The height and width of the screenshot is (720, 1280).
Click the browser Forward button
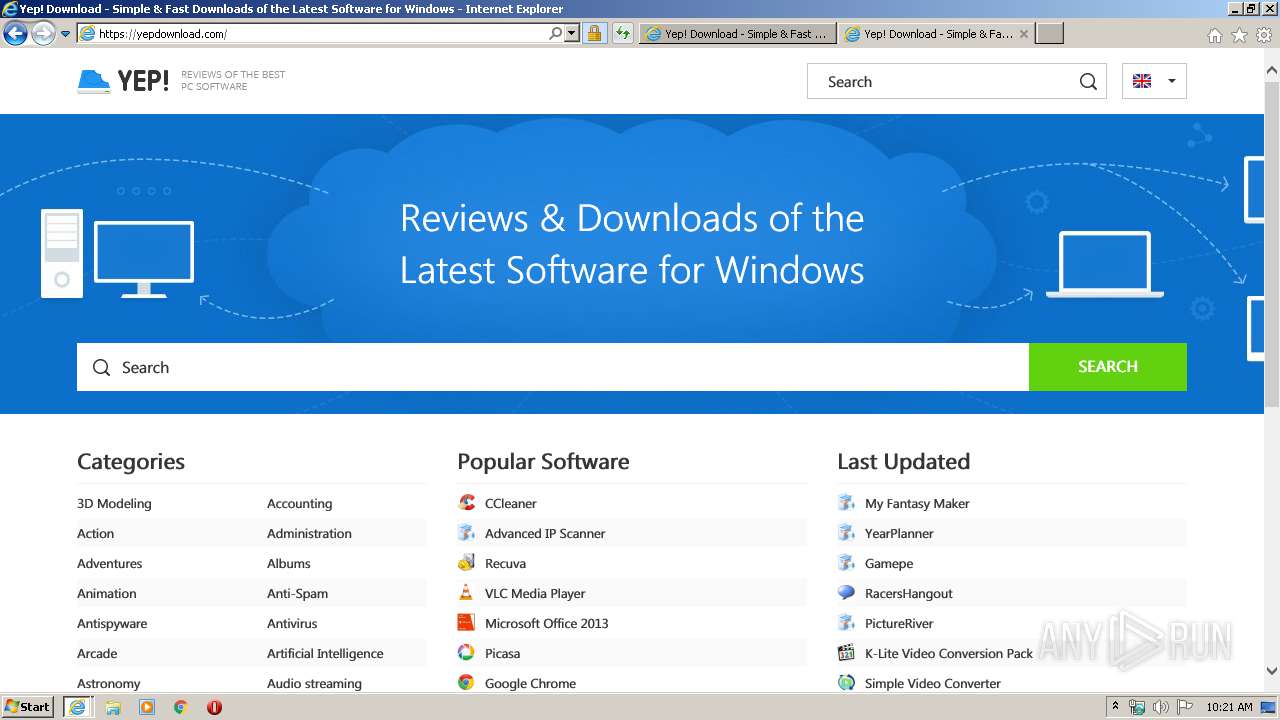pos(43,34)
